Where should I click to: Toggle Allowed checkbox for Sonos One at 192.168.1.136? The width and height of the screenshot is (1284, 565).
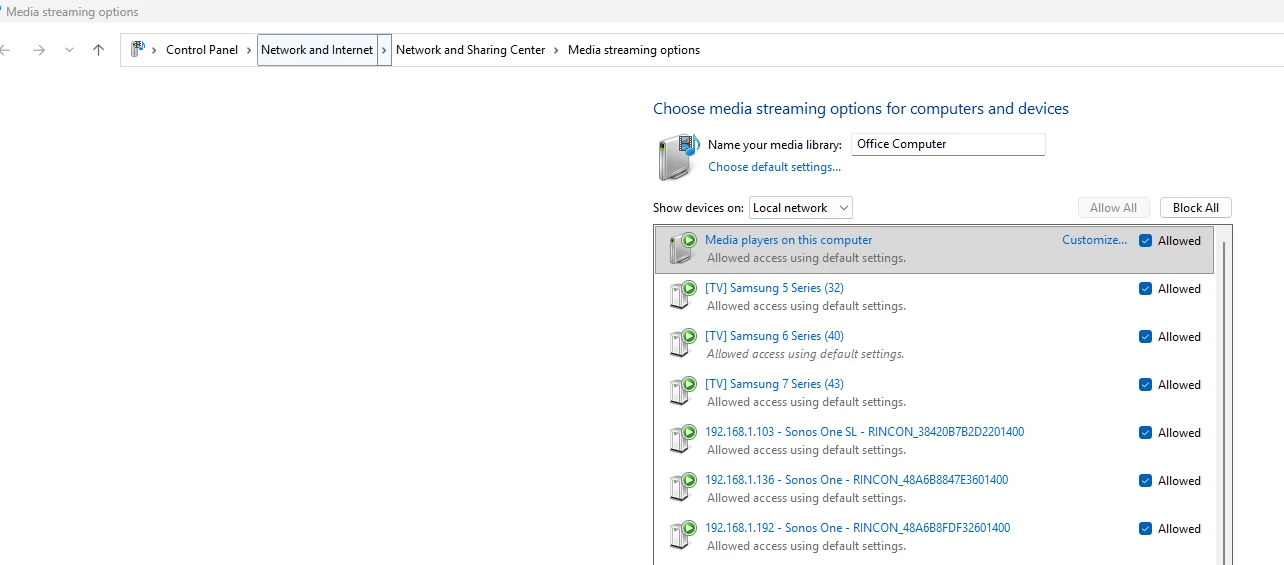point(1145,481)
